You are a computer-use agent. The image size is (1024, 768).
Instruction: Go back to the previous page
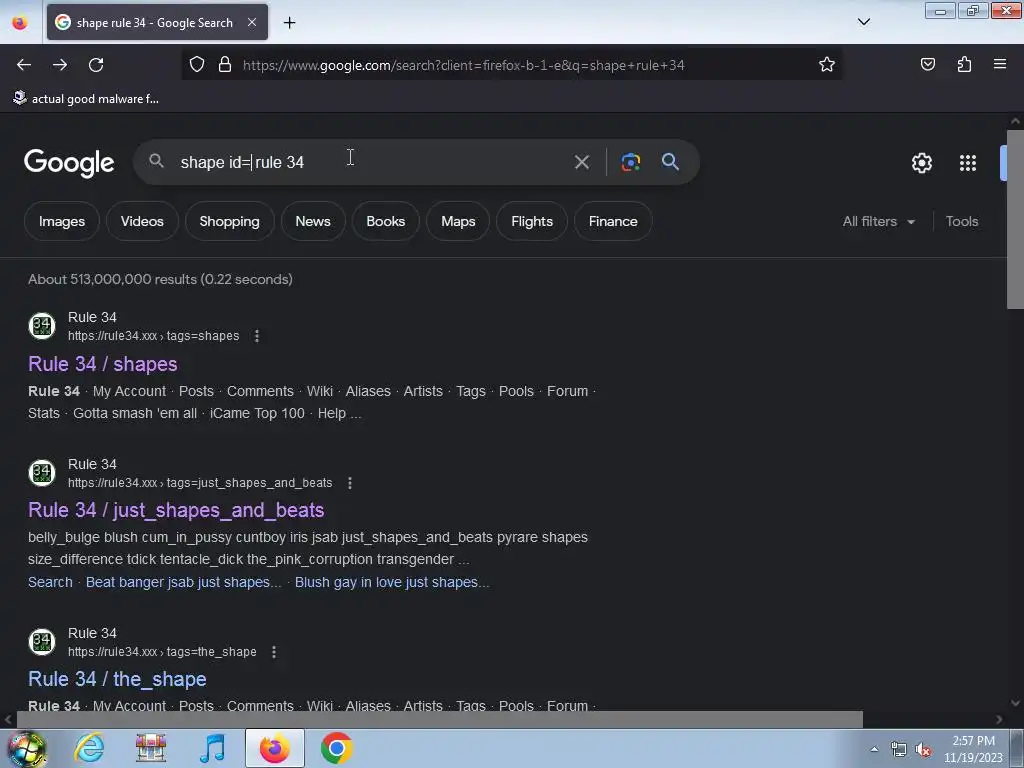pyautogui.click(x=24, y=65)
